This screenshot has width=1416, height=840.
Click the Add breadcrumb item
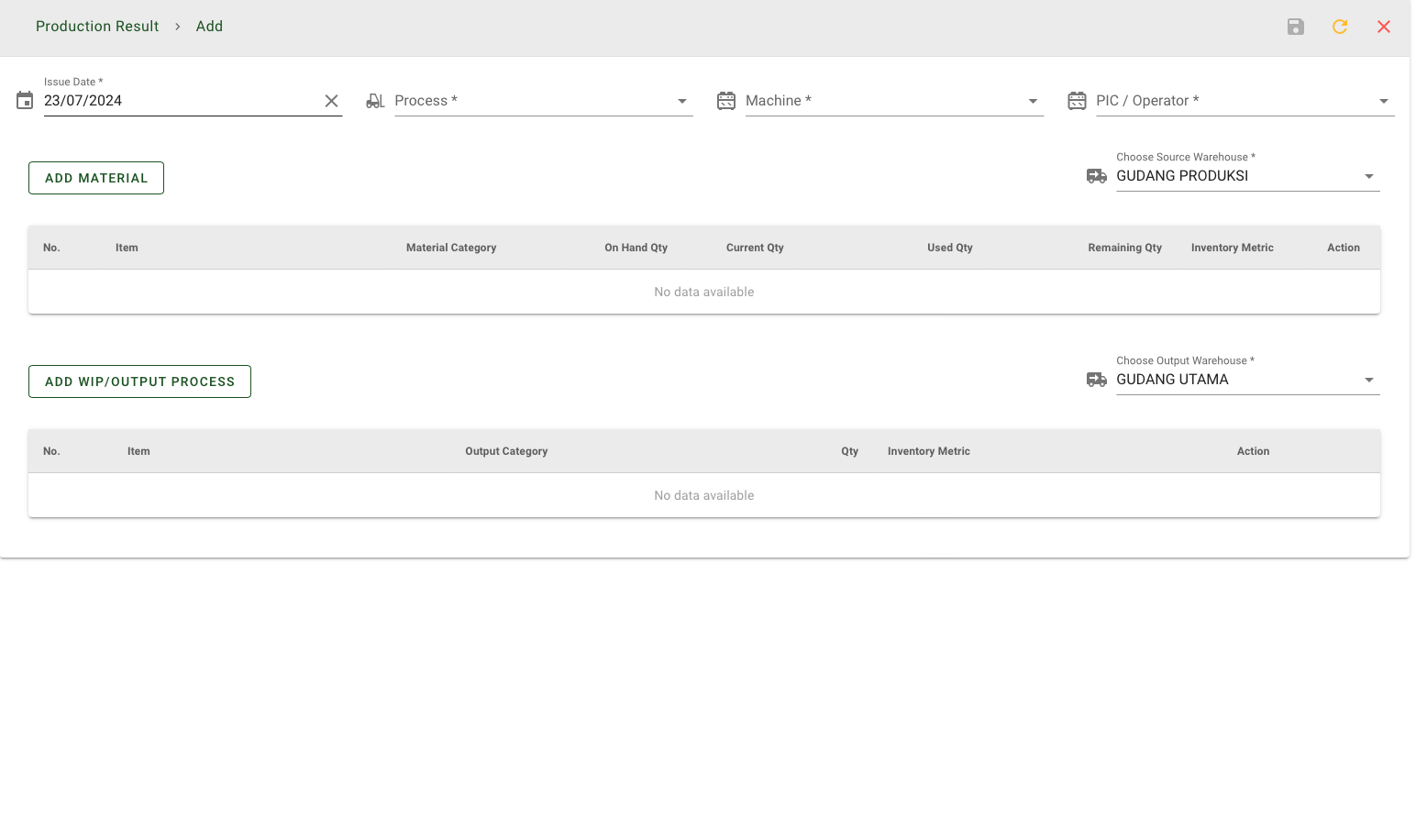pos(209,27)
